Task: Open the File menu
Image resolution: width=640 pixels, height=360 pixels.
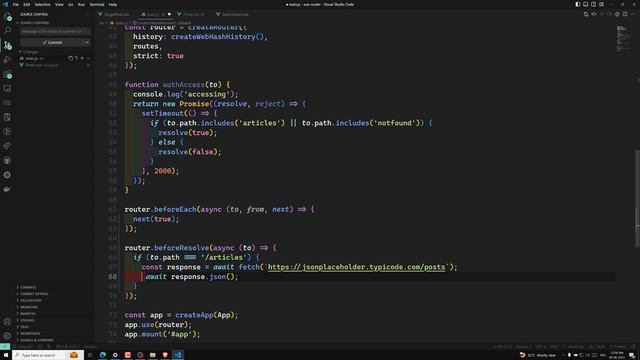Action: (16, 4)
